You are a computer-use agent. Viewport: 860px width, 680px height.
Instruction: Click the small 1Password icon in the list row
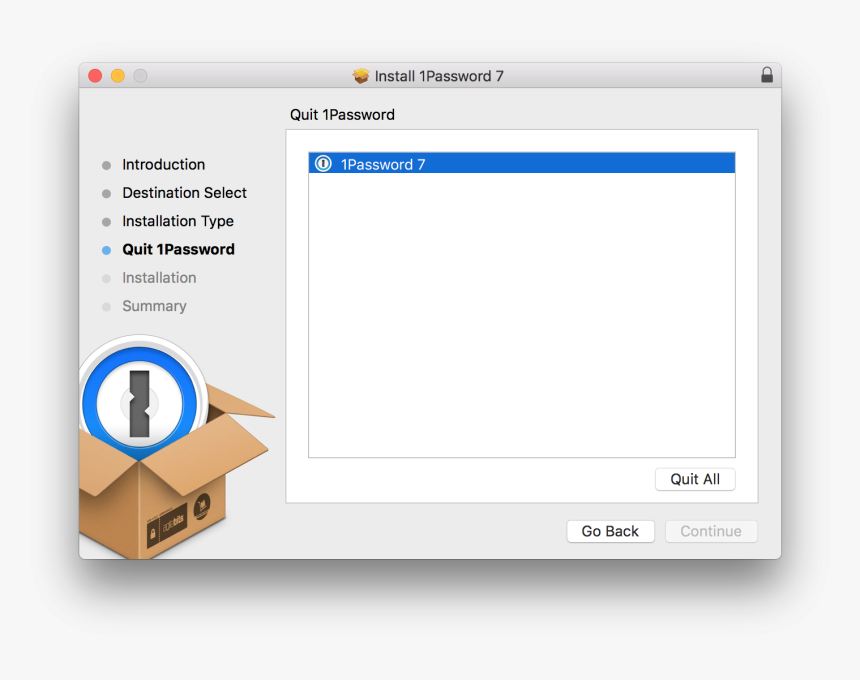323,164
